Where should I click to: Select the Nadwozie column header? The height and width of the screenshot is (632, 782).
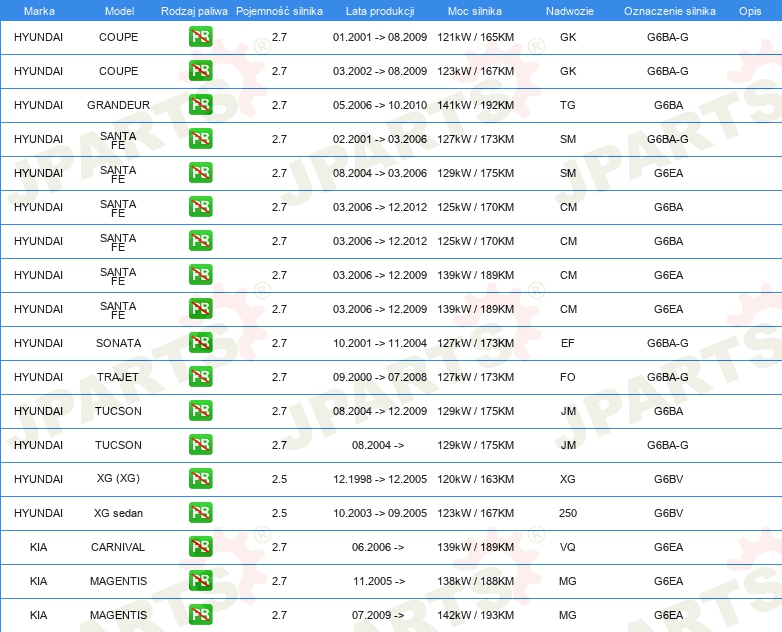click(570, 11)
